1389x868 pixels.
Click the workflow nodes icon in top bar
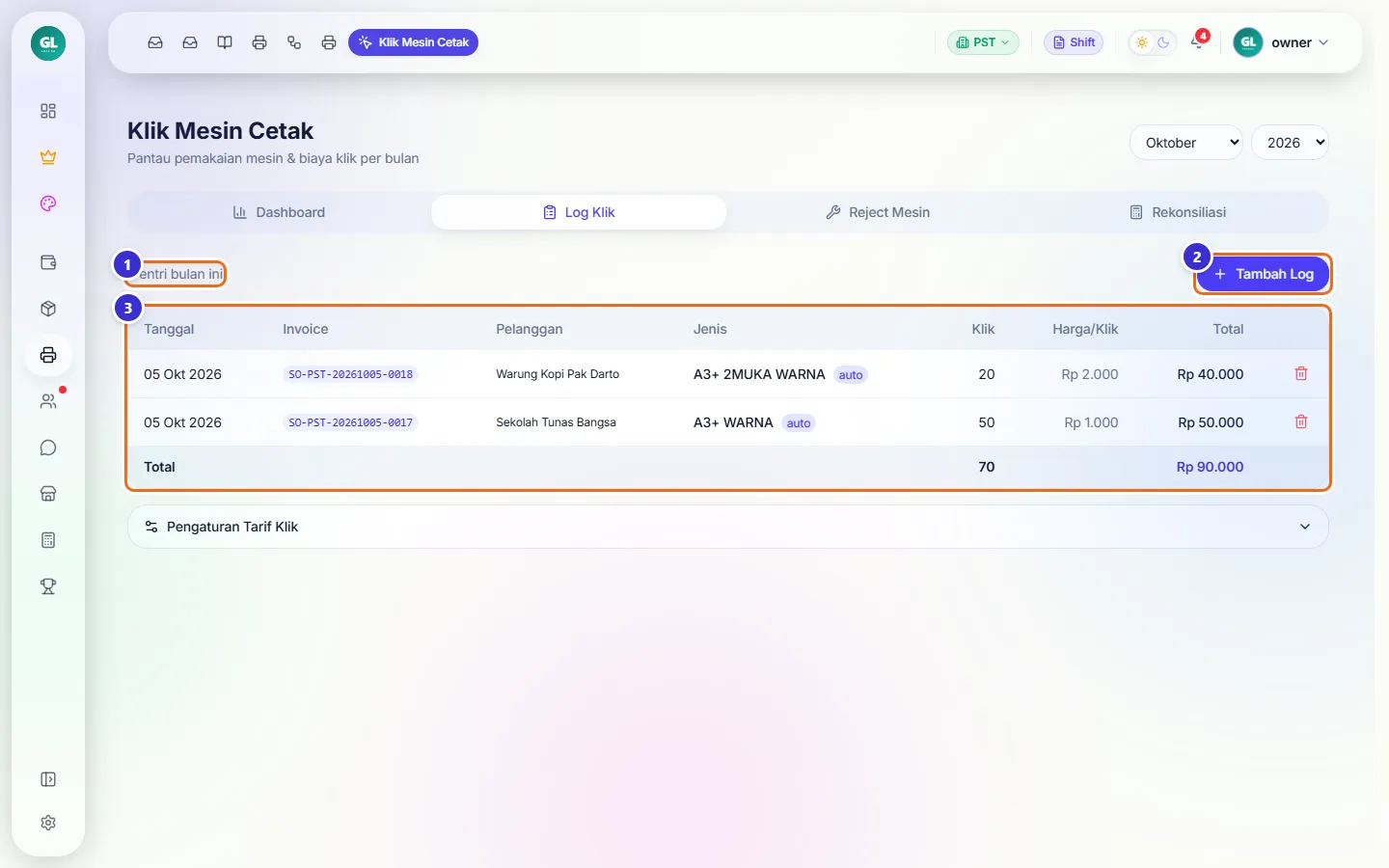[294, 42]
